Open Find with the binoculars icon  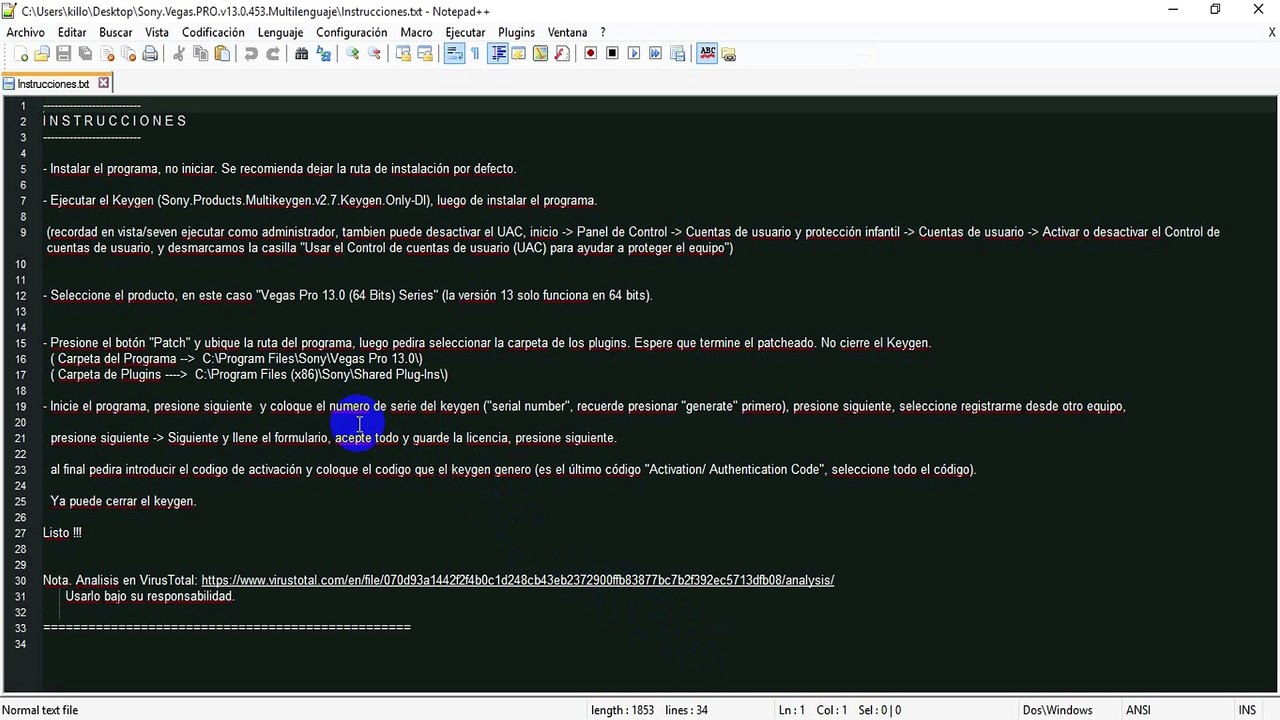(x=301, y=54)
